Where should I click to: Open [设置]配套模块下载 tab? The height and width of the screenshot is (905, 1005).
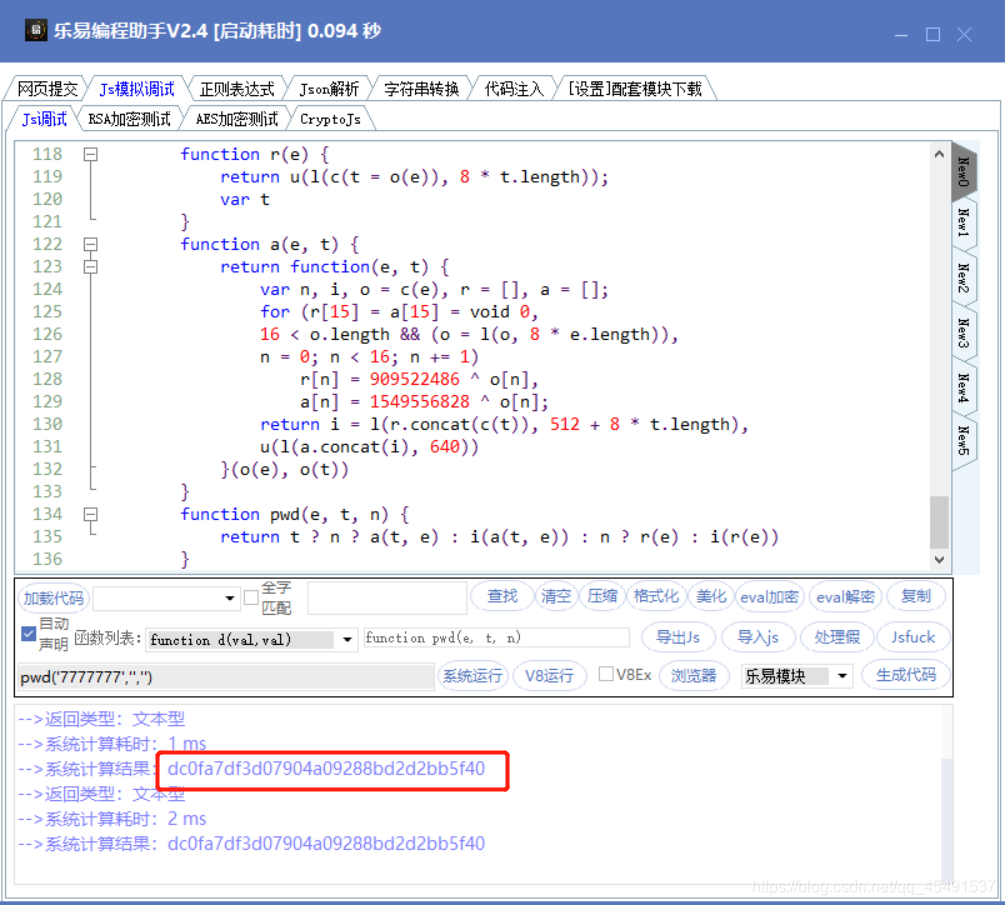click(635, 89)
